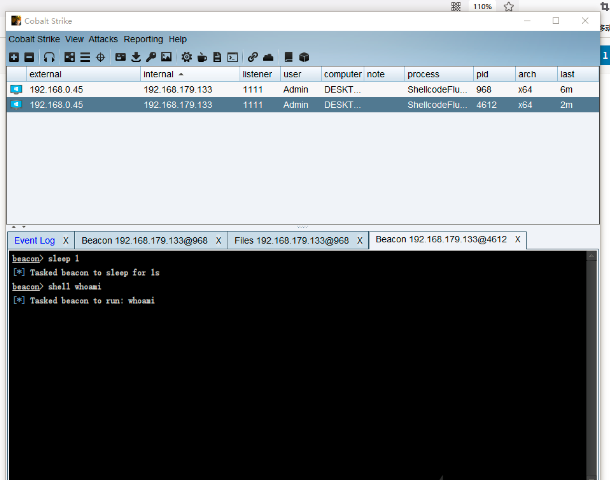Viewport: 610px width, 480px height.
Task: Select the Beacon 192.168.179.133@4612 tab
Action: (441, 239)
